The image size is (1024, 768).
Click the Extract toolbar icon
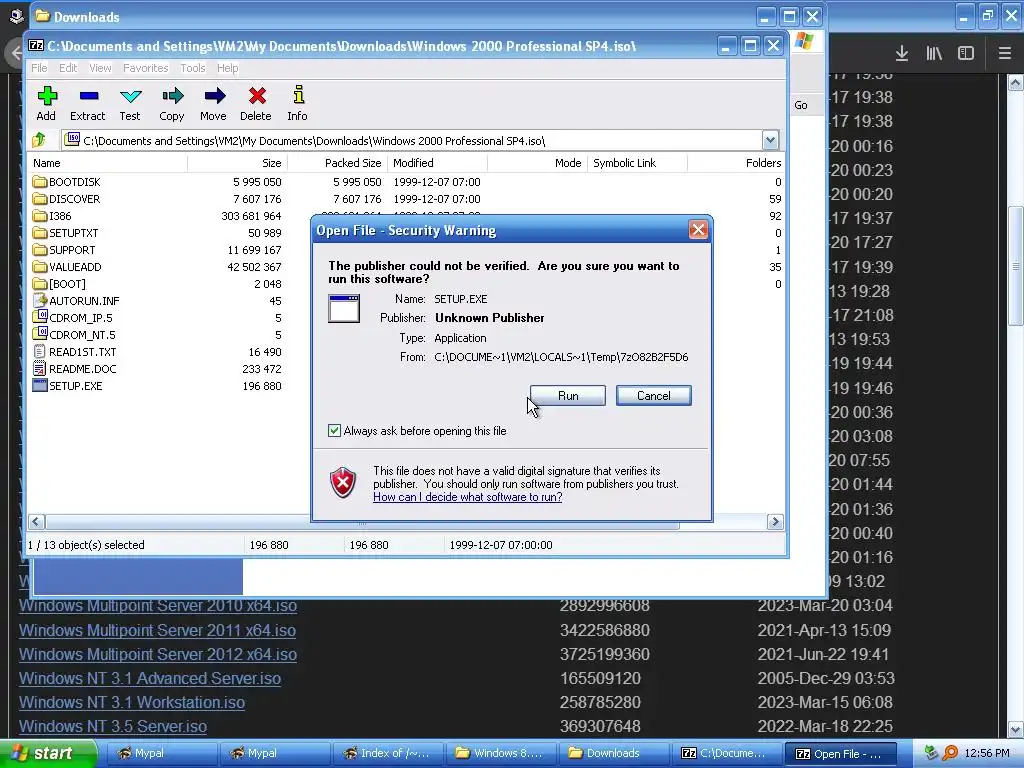[x=88, y=103]
